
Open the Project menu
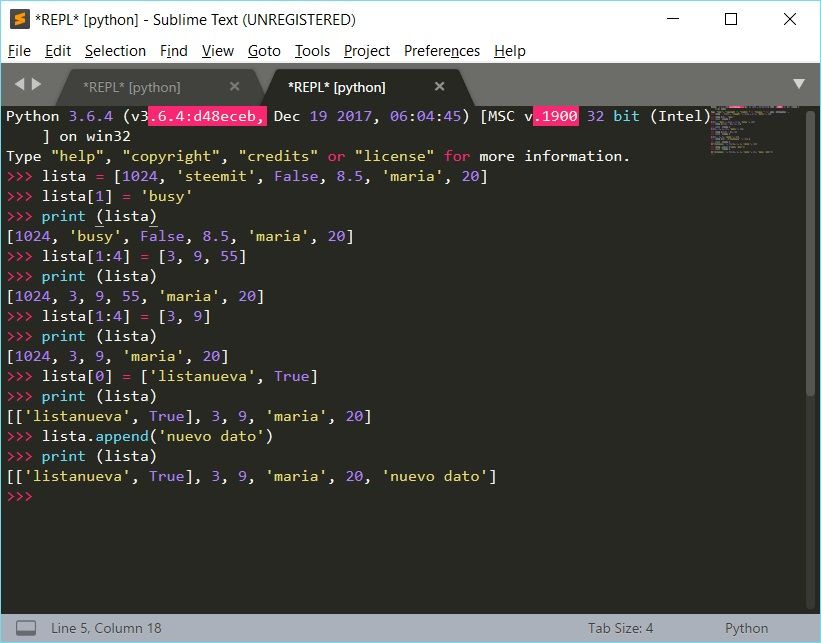pos(367,51)
